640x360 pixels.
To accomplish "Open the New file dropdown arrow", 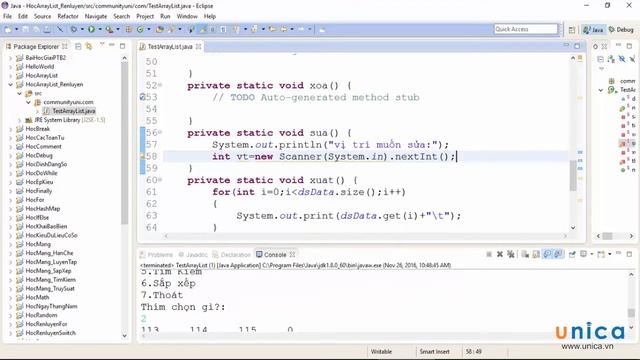I will point(16,29).
